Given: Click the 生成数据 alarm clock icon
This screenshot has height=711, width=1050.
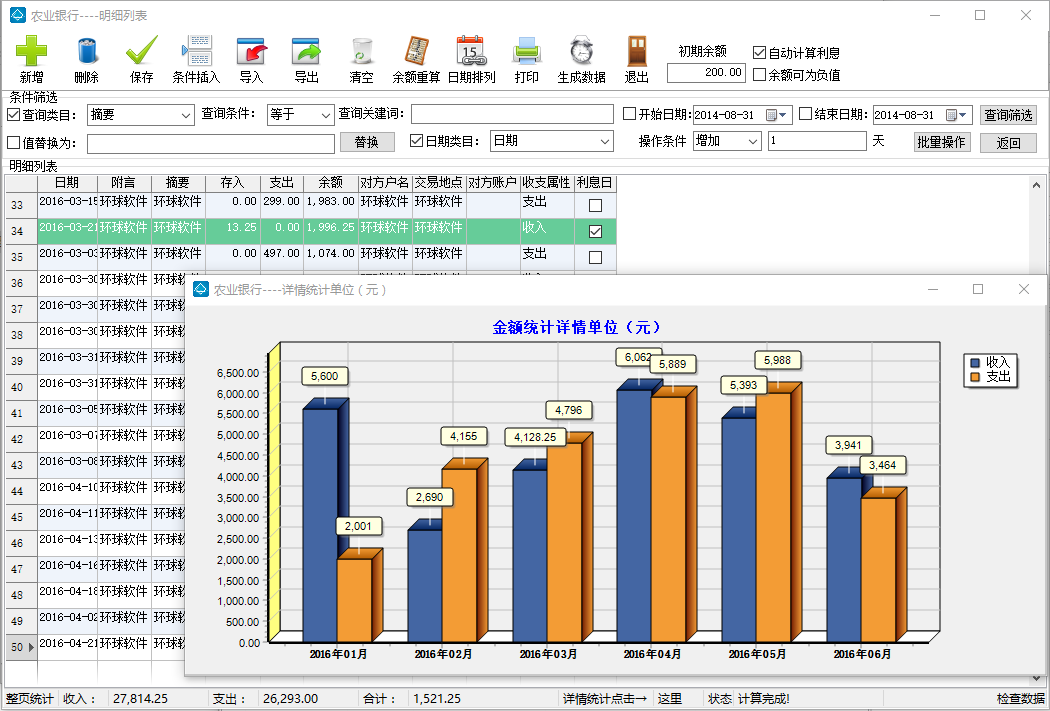Looking at the screenshot, I should tap(581, 51).
